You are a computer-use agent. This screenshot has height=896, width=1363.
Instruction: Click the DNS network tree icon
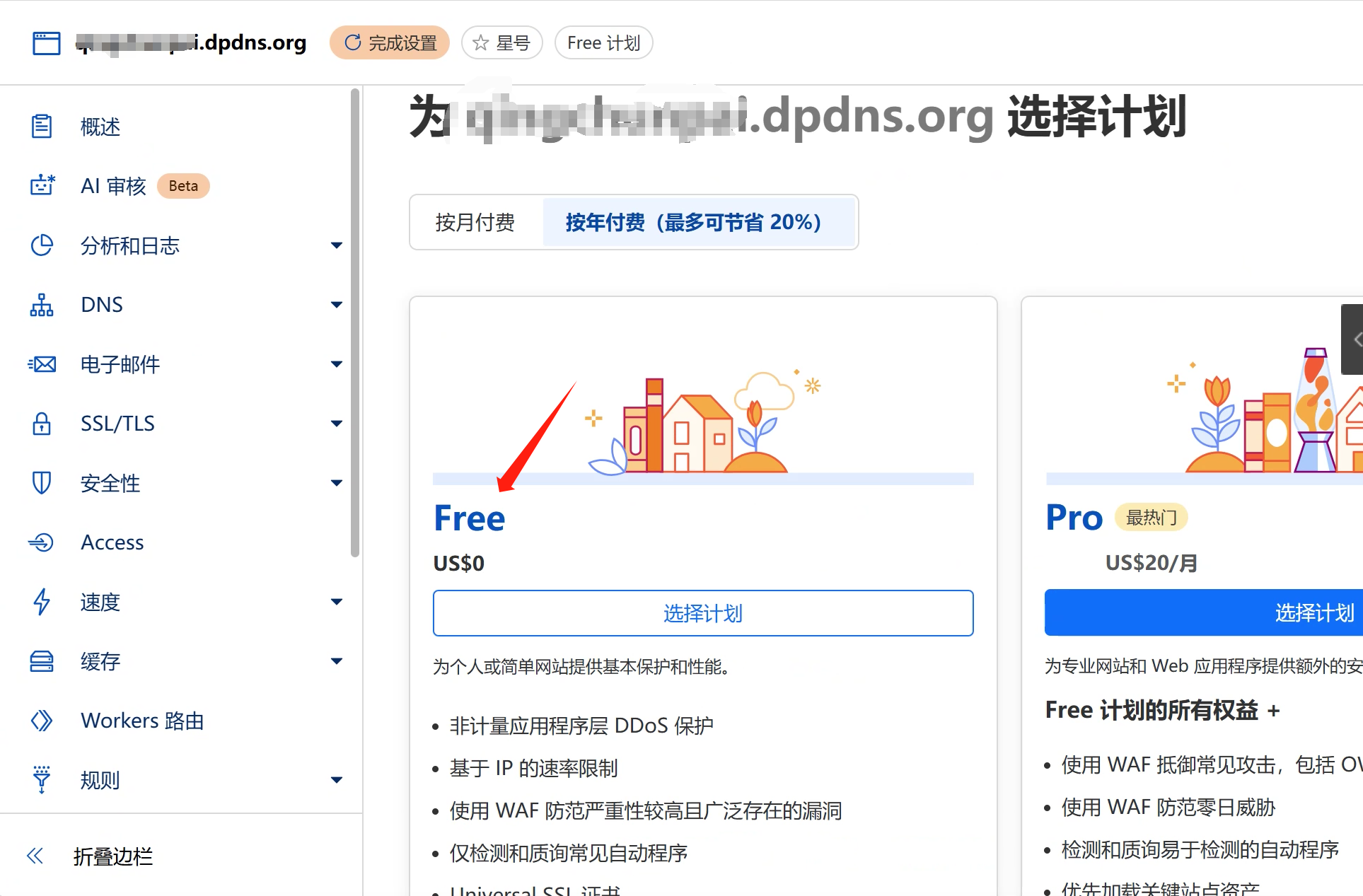click(42, 305)
